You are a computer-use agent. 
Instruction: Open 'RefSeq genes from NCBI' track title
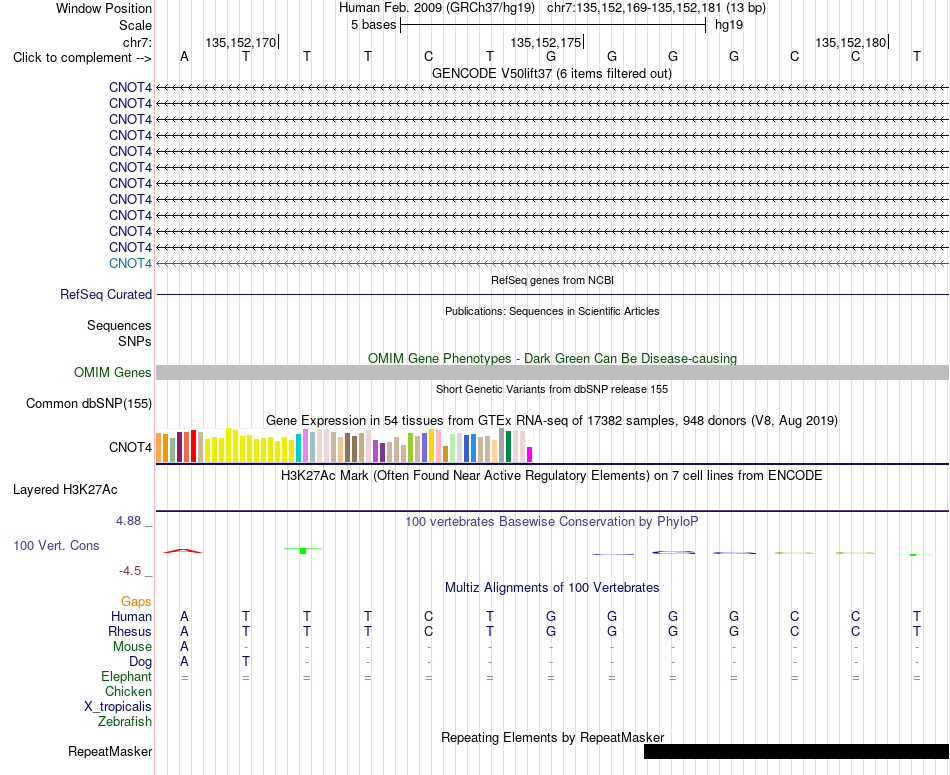[552, 281]
